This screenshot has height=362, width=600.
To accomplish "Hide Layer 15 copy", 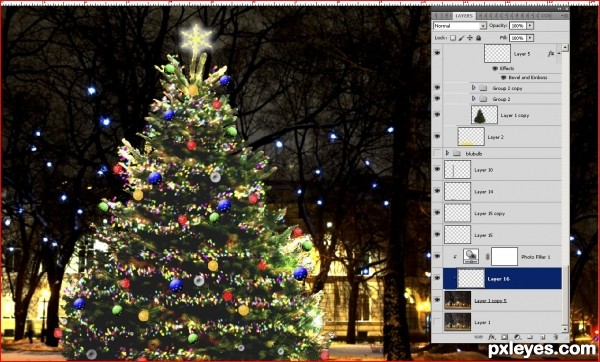I will (x=437, y=213).
